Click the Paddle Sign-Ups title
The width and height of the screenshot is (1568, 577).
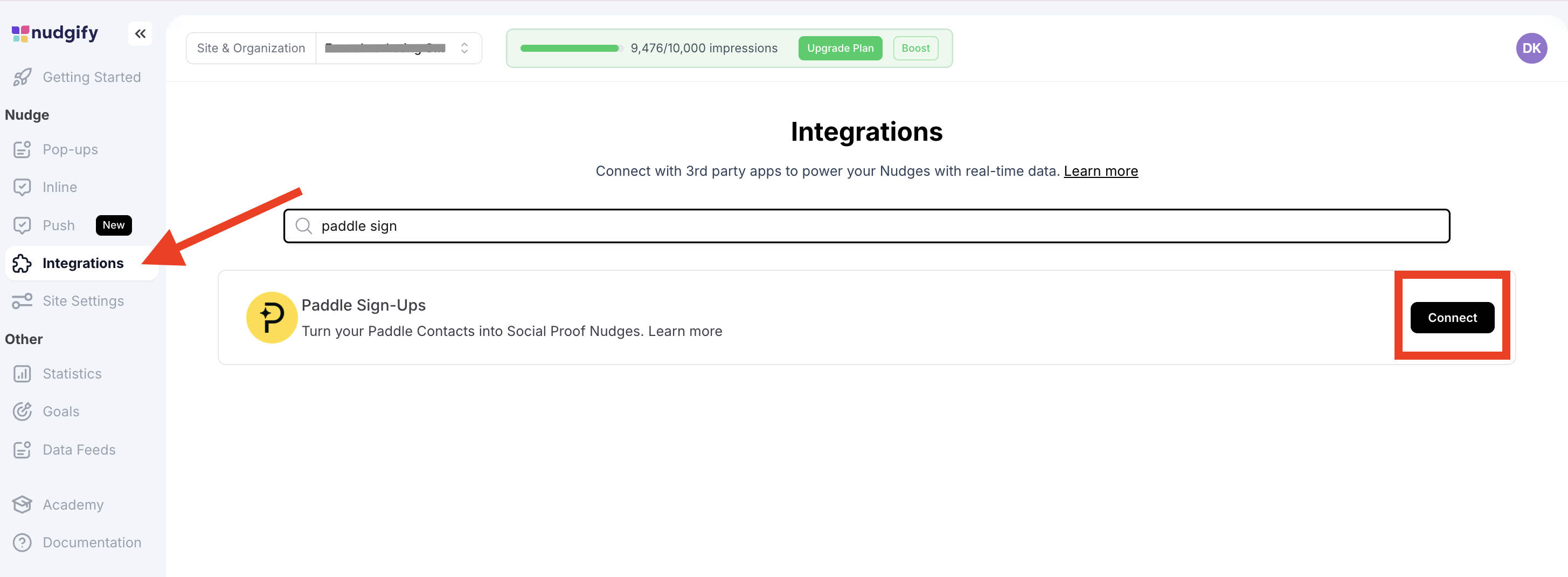(x=363, y=305)
